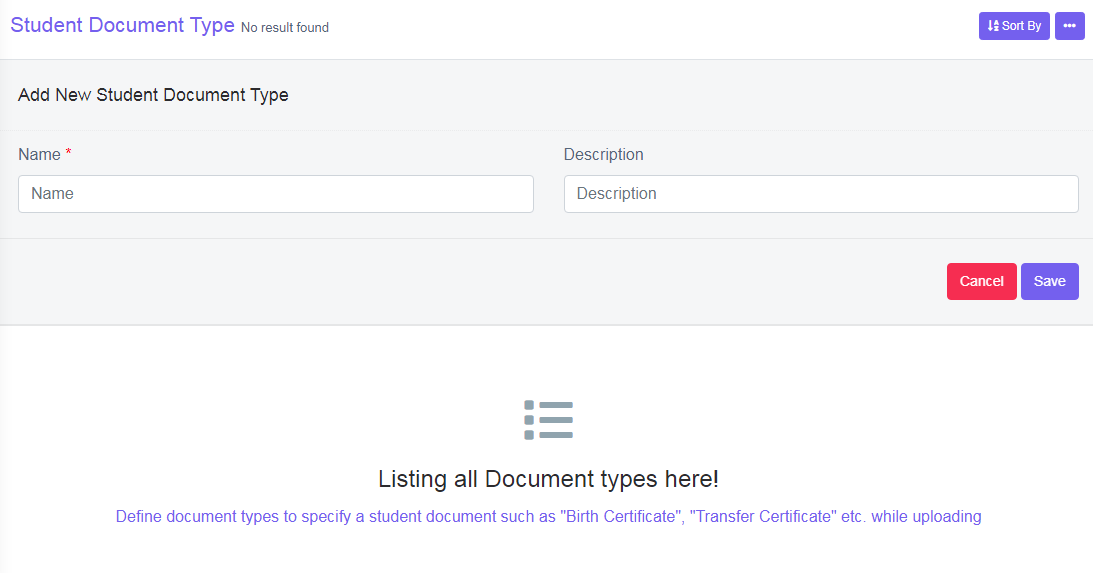Click the Student Document Type page title

point(123,25)
